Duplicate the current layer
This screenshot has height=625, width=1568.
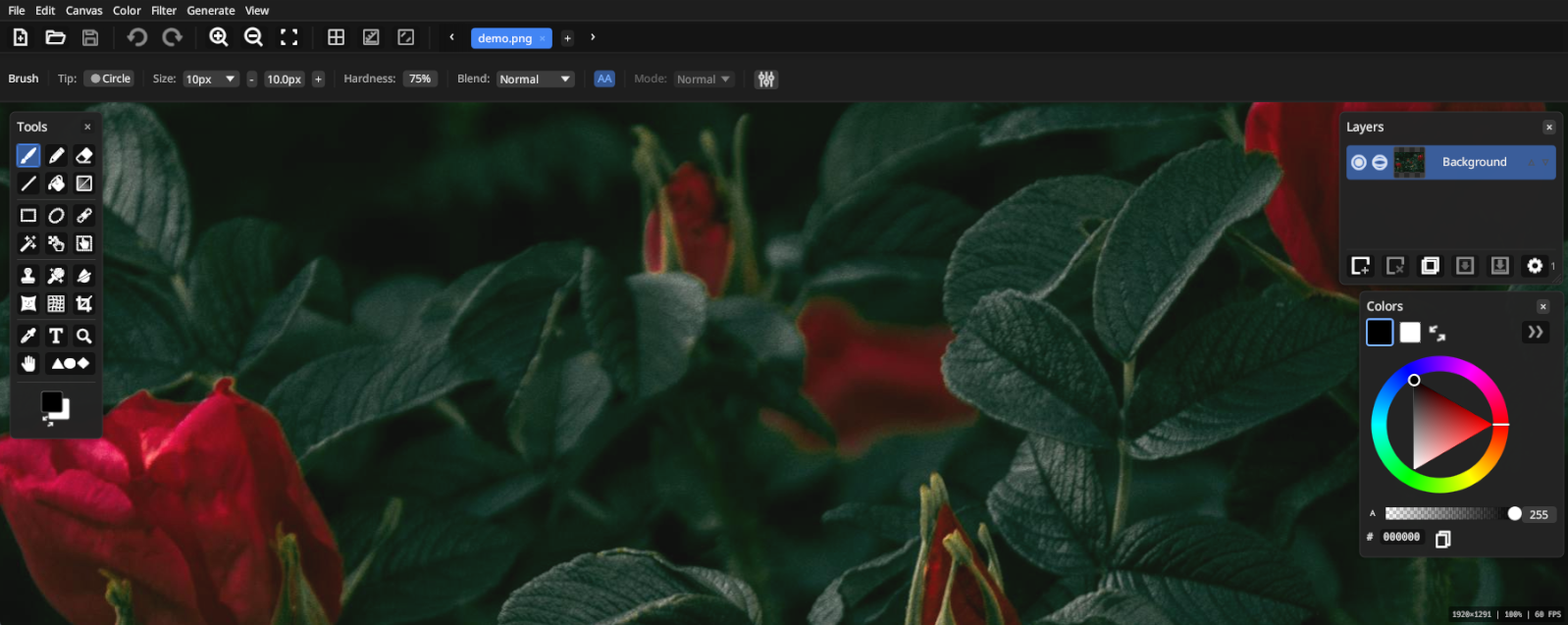(x=1430, y=266)
